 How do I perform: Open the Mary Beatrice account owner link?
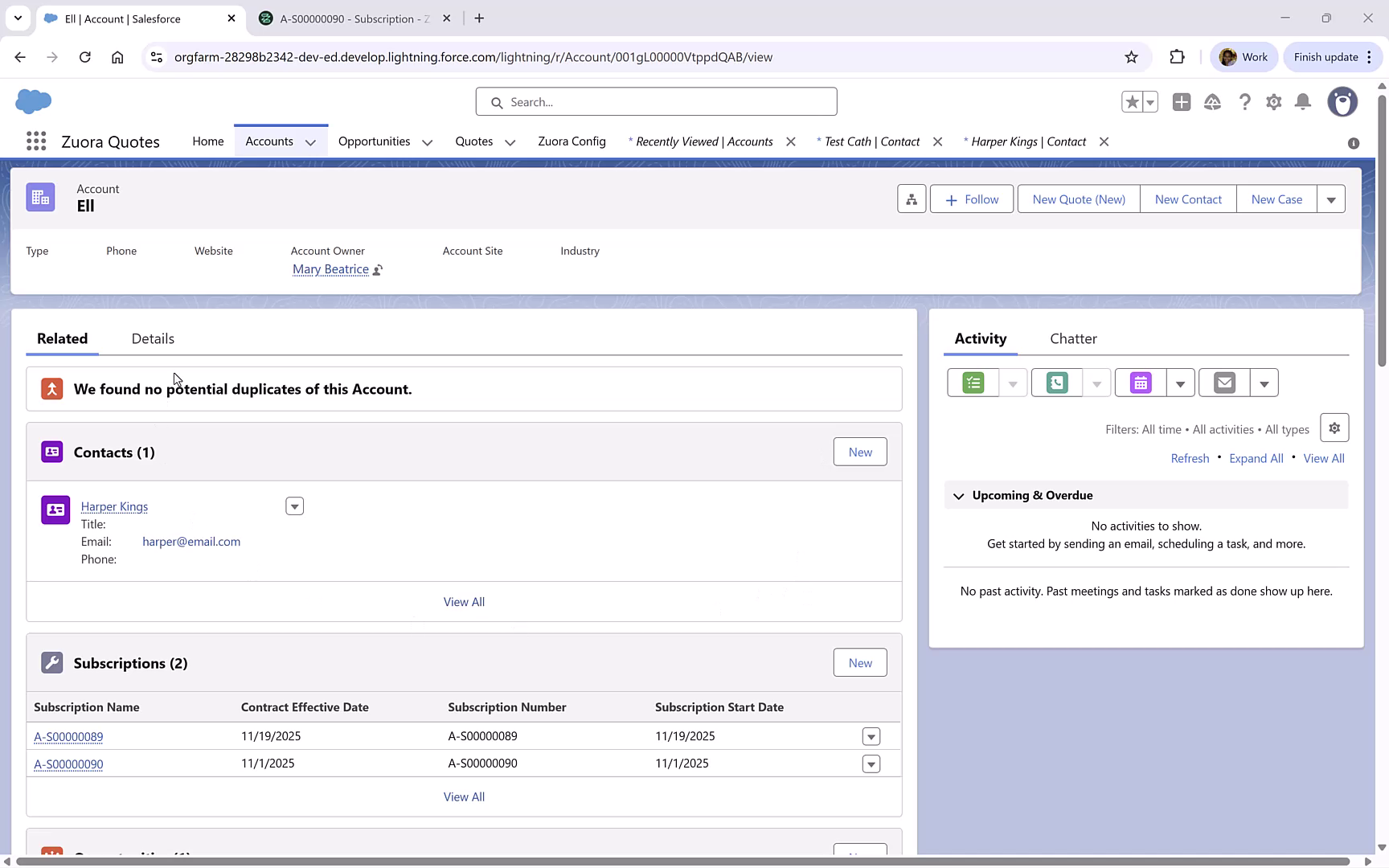pyautogui.click(x=330, y=268)
